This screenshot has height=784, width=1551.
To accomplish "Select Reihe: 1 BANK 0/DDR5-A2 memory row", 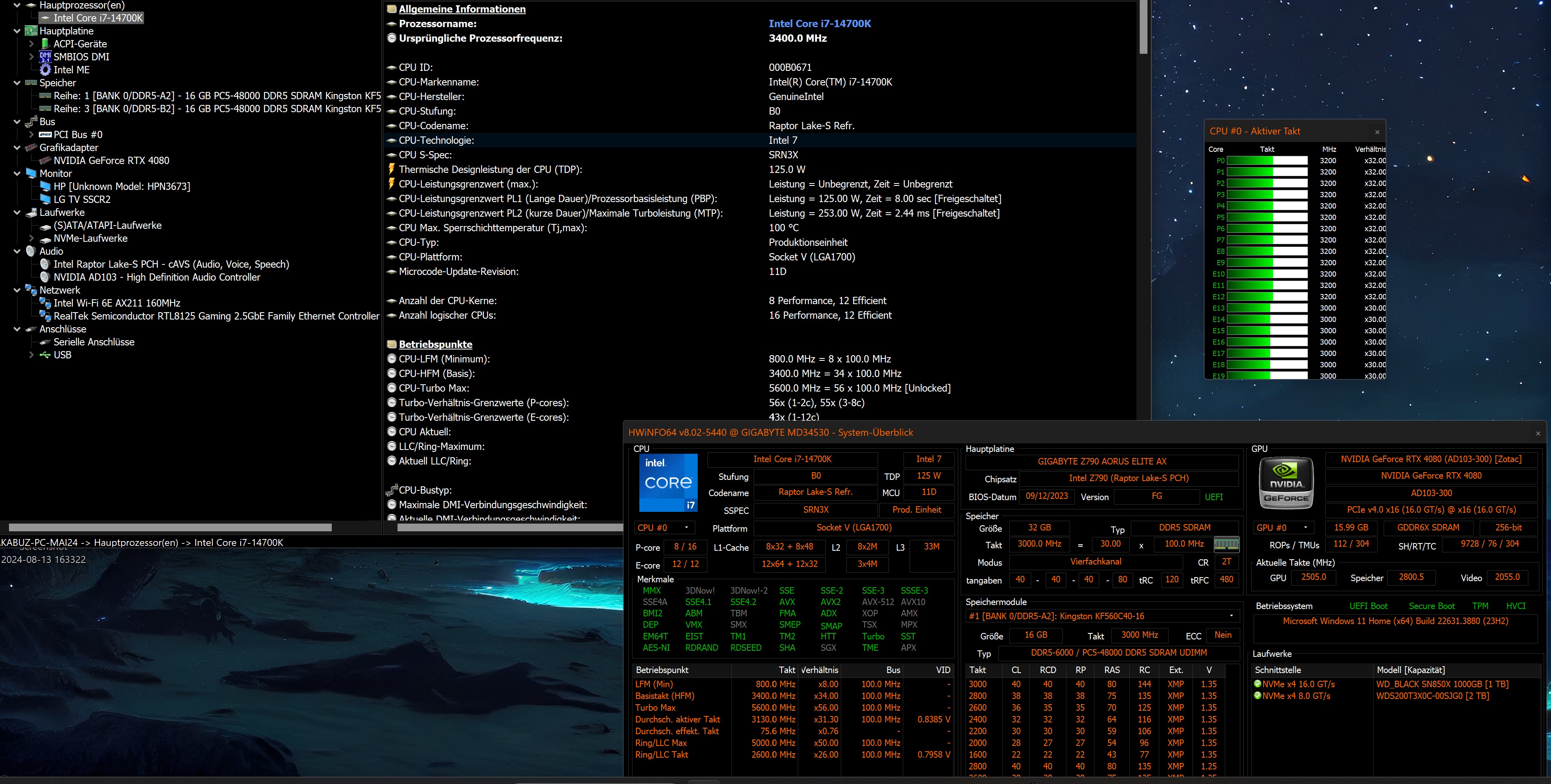I will coord(217,96).
